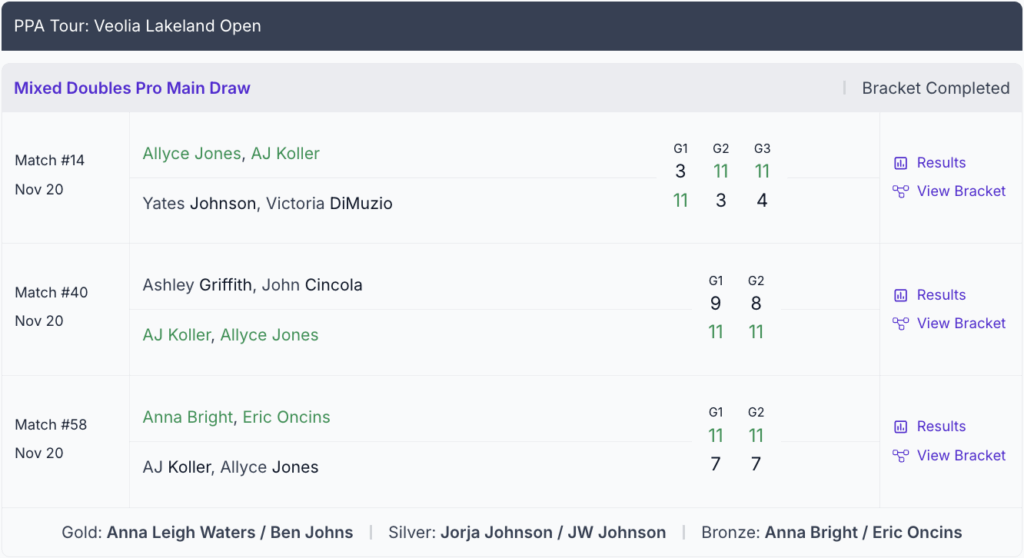Click AJ Koller, Allyce Jones winner in Match #40

pos(230,335)
